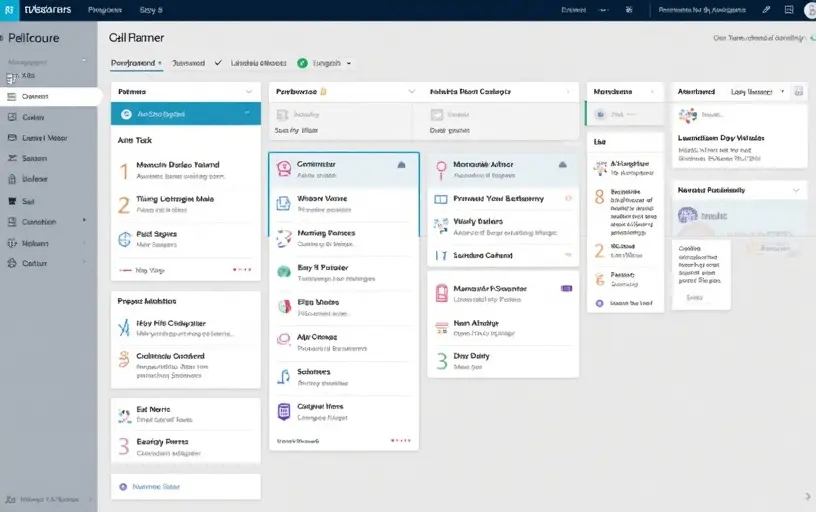Click the 'Dny Doity' item numbered 3
This screenshot has width=816, height=512.
coord(503,361)
